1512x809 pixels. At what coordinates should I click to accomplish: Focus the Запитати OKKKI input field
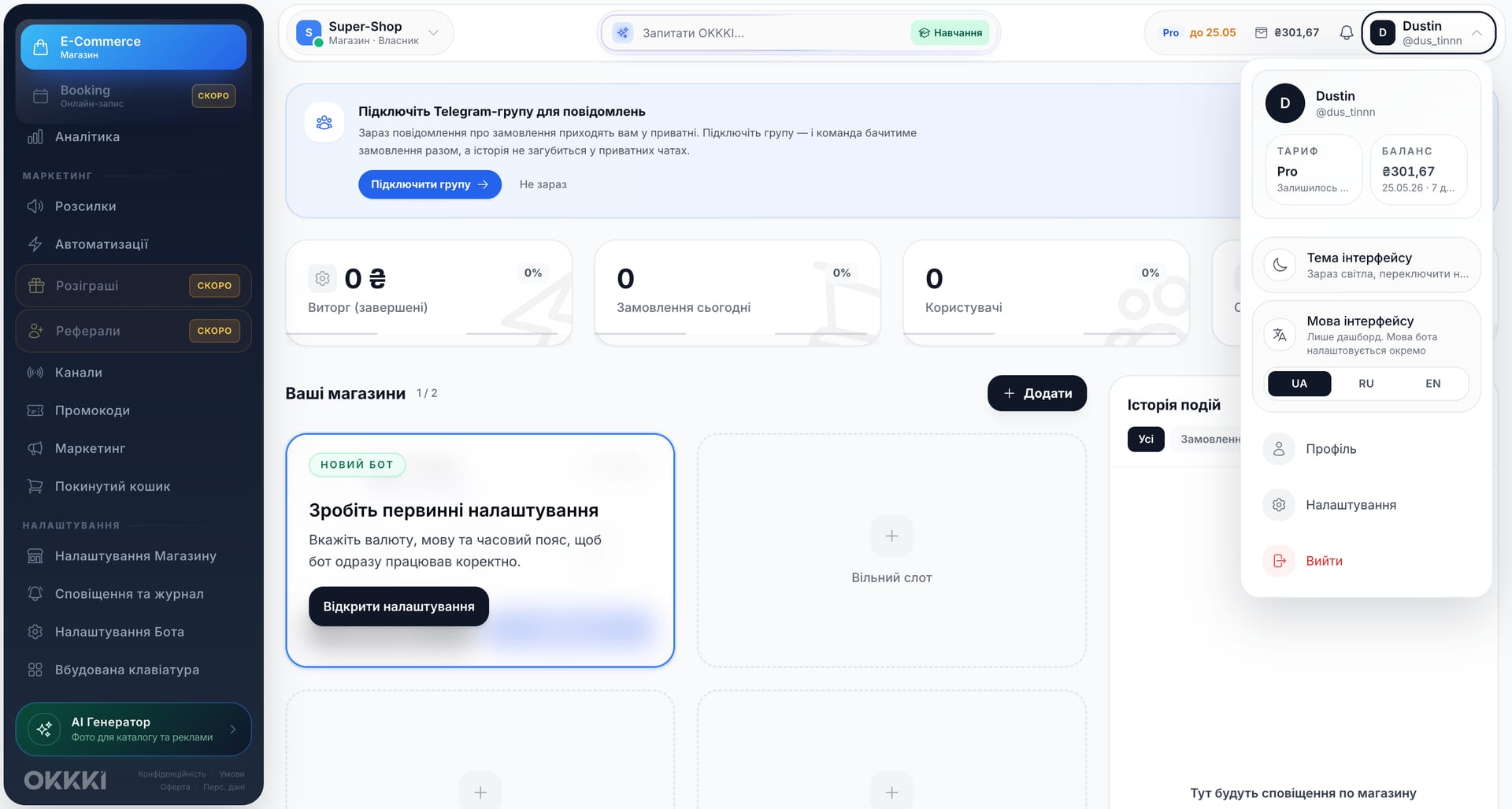[772, 33]
